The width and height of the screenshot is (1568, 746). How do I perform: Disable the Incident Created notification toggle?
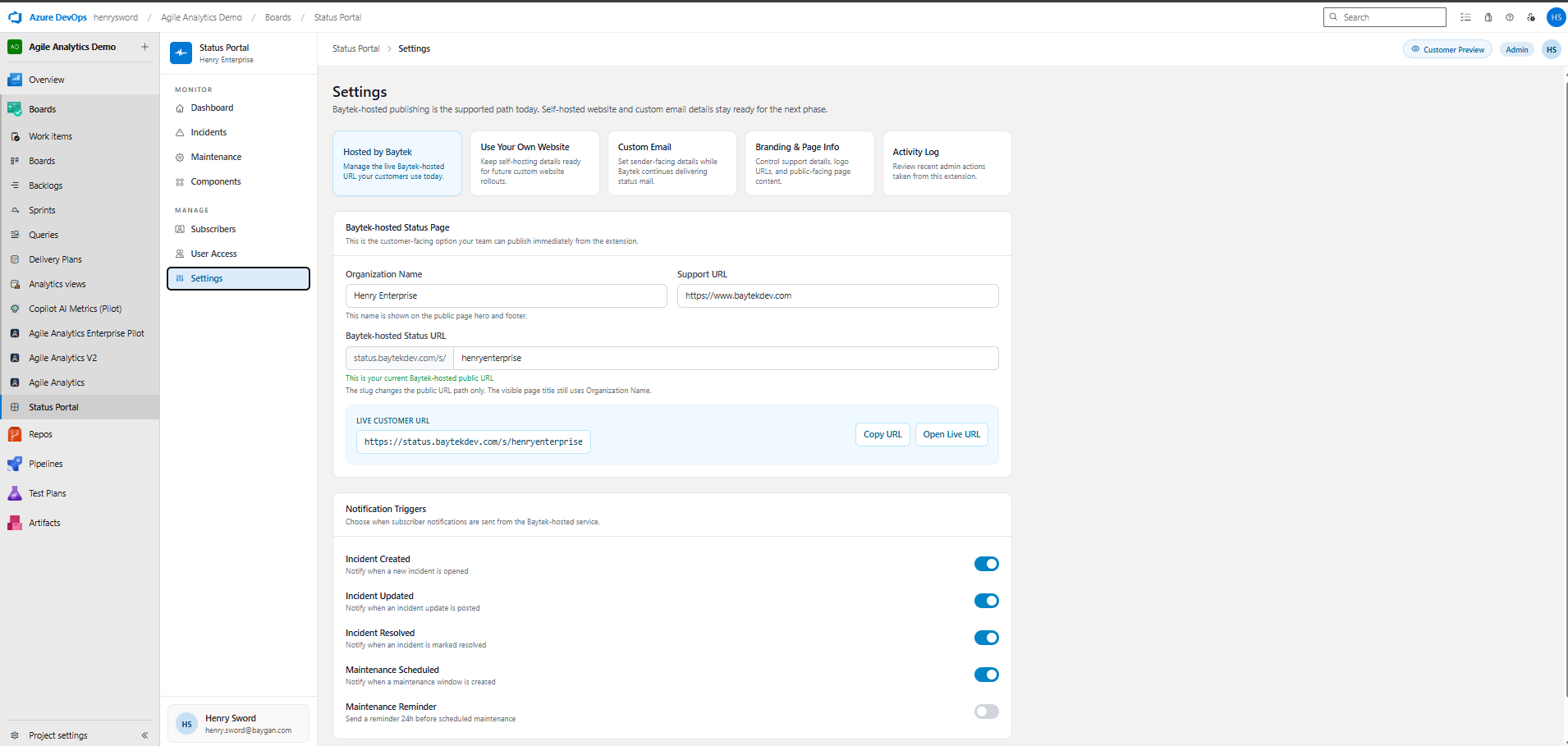tap(986, 564)
